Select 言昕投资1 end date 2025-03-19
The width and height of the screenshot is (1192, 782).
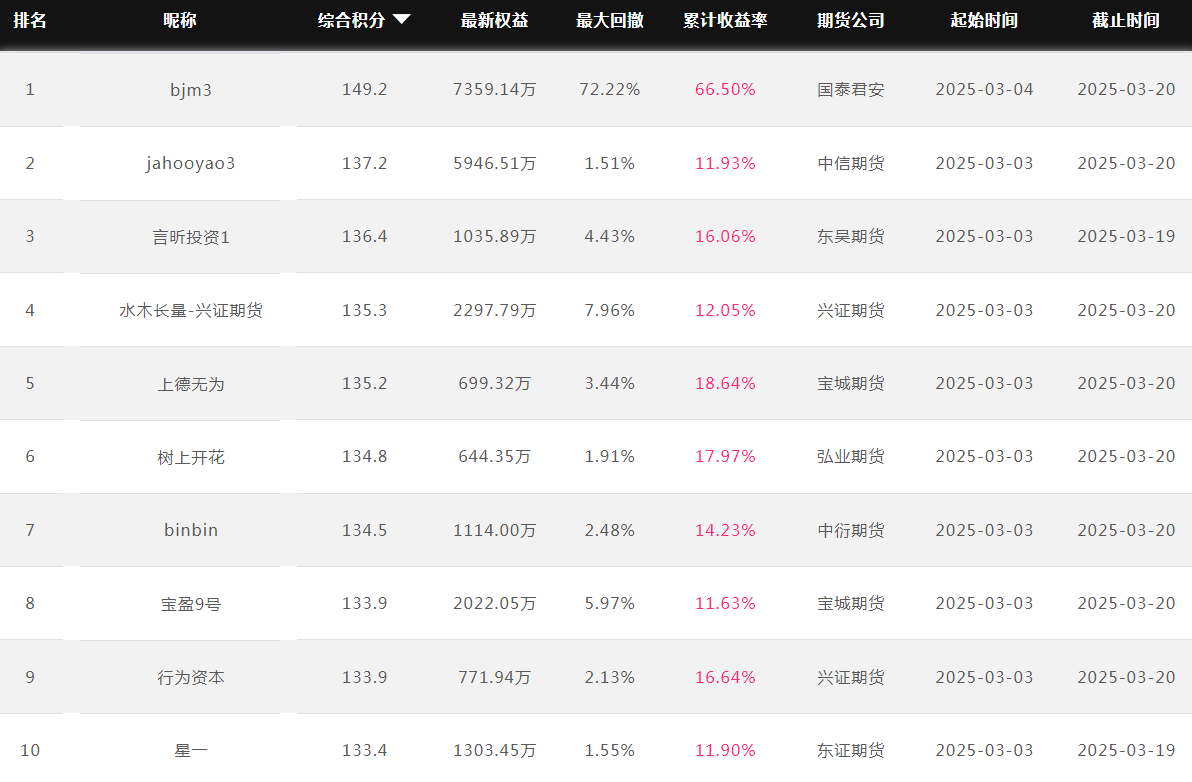pyautogui.click(x=1126, y=236)
